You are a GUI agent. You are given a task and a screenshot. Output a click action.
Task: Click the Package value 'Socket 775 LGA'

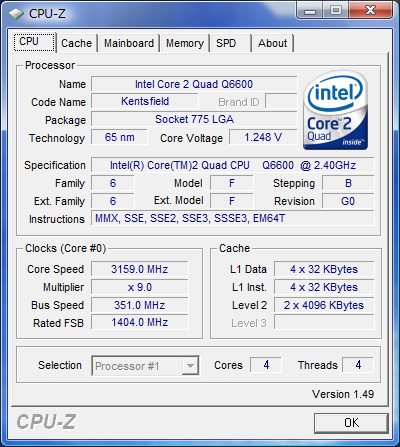(x=194, y=119)
